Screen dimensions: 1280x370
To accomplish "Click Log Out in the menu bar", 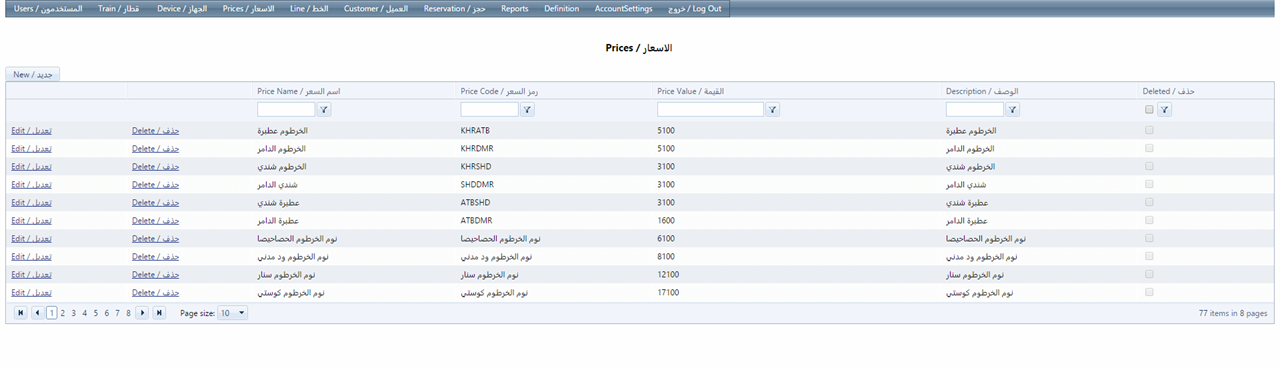I will tap(694, 8).
